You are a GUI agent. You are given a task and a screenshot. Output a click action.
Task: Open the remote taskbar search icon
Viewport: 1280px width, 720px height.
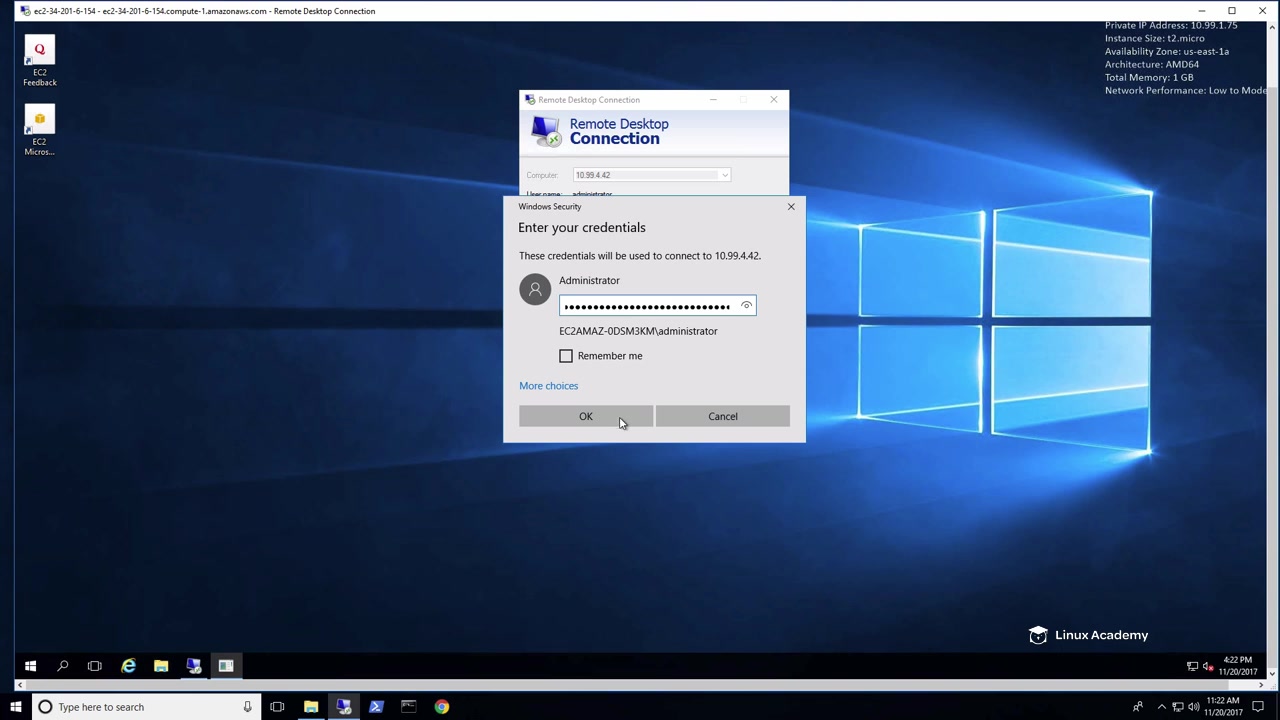point(62,666)
